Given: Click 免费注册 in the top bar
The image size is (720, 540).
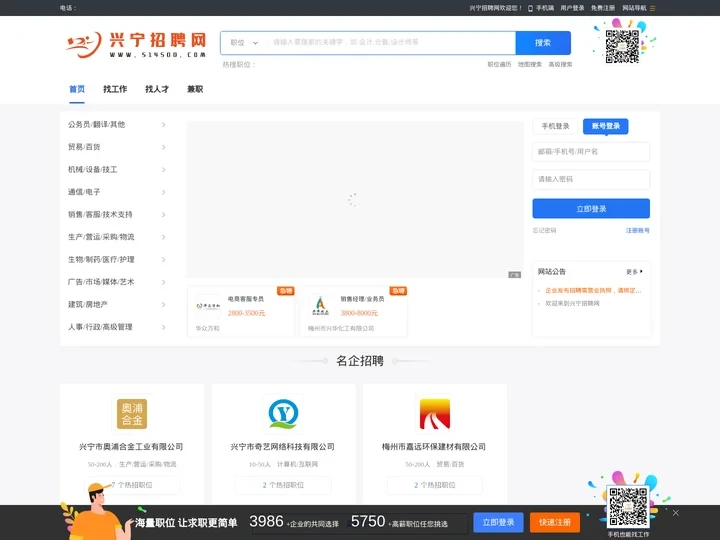Looking at the screenshot, I should 602,8.
